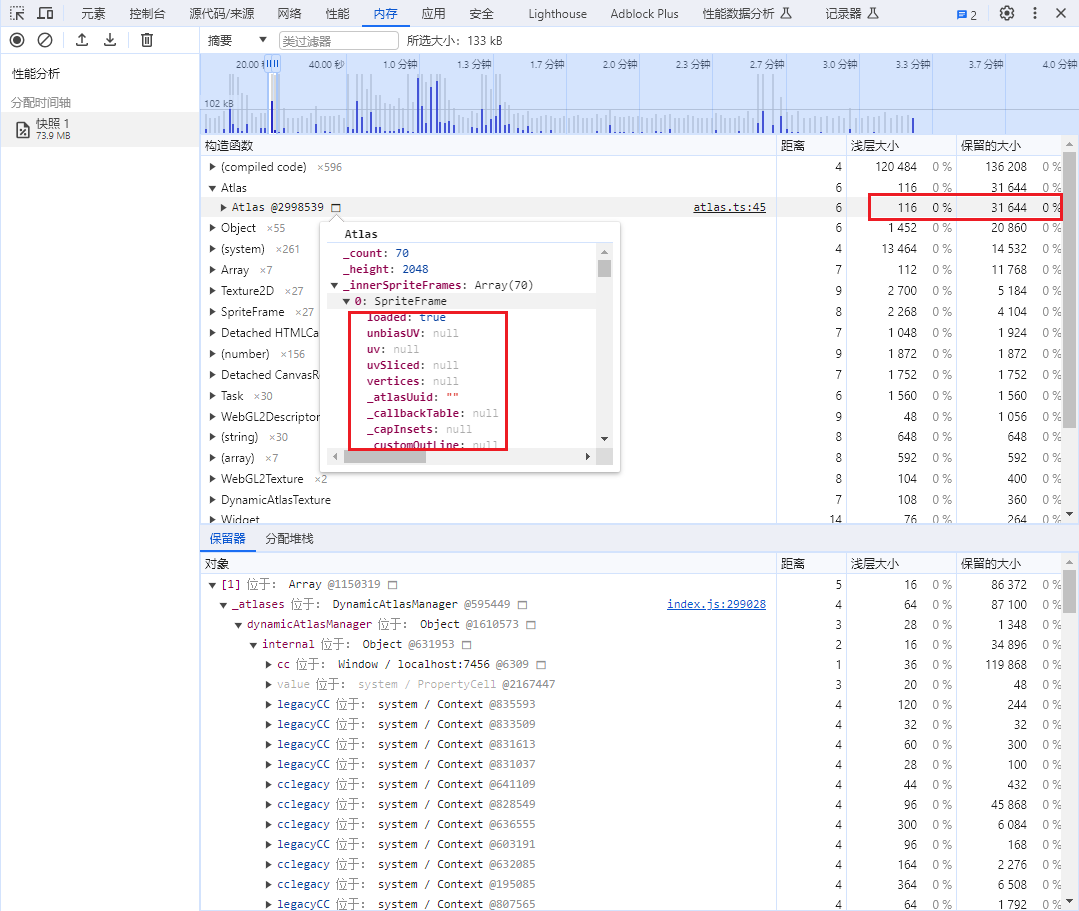
Task: Switch to the 网络 tab
Action: point(289,14)
